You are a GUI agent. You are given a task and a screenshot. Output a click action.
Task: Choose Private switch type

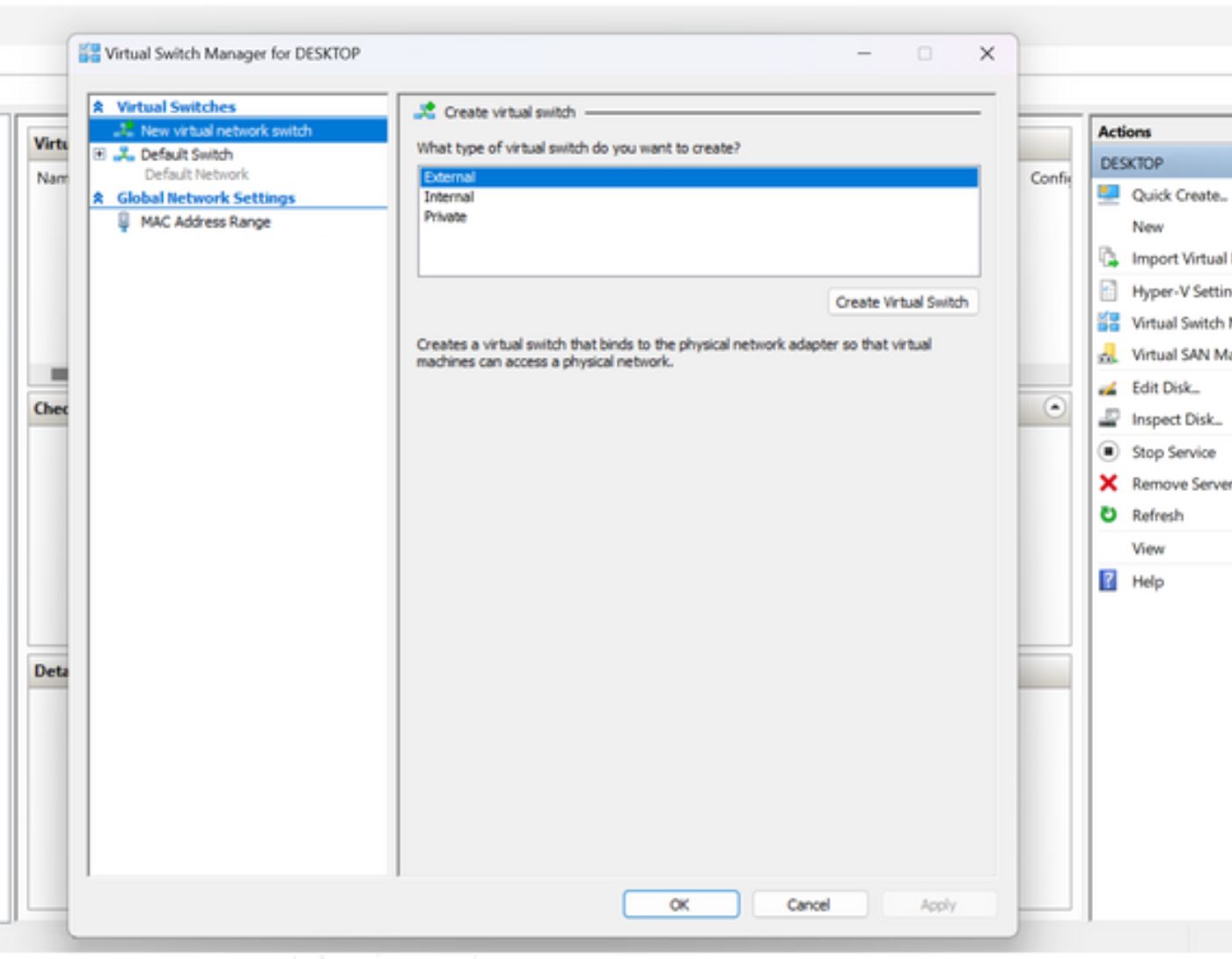point(699,216)
